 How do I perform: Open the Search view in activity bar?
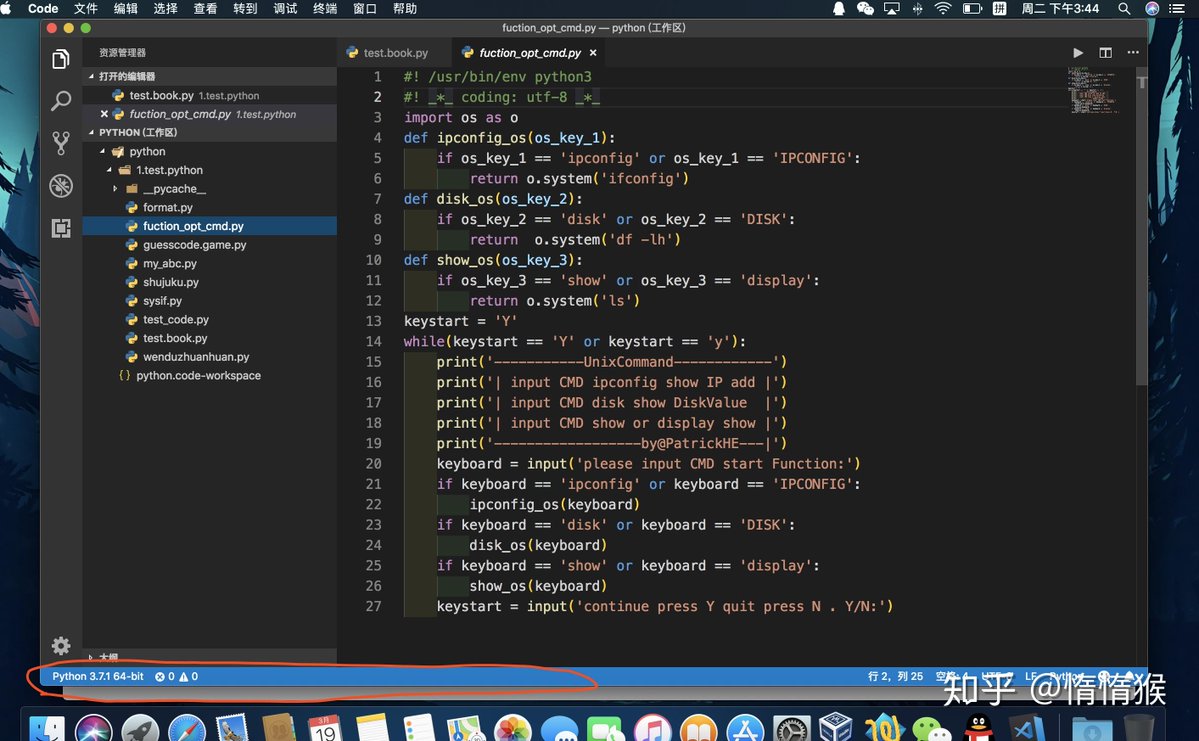click(60, 100)
